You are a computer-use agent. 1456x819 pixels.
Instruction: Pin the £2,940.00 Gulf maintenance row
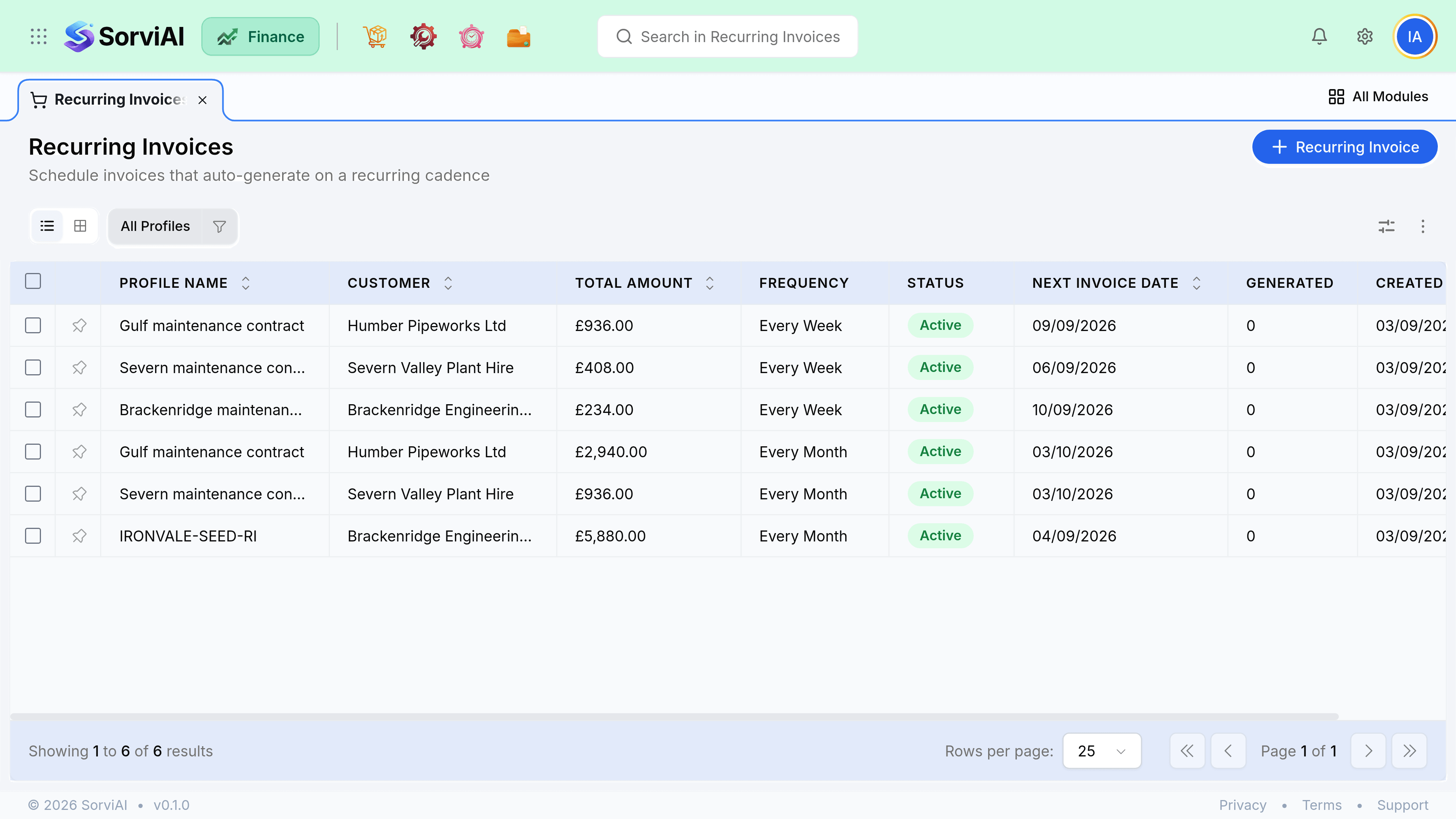point(79,452)
